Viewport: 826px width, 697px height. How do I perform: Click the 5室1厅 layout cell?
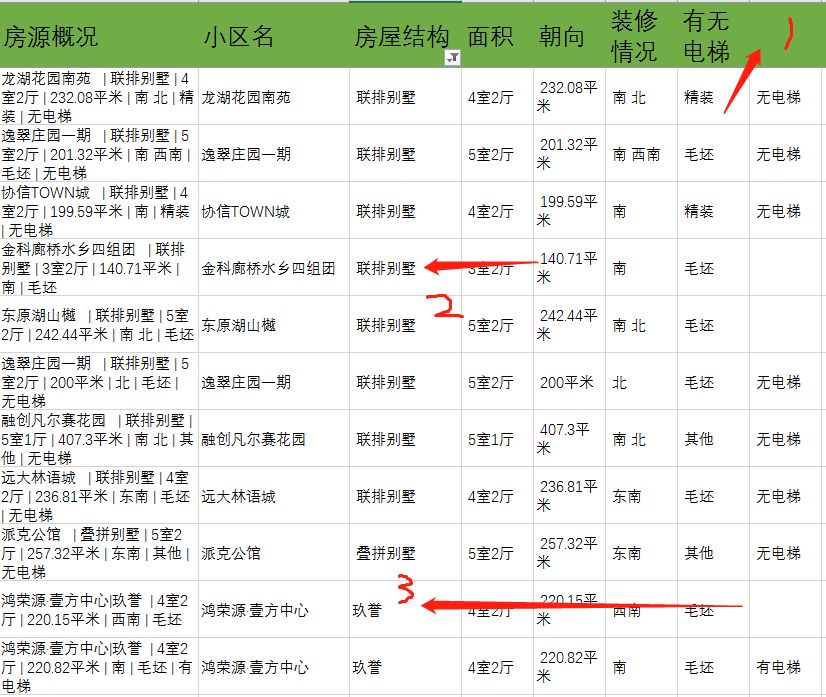click(497, 438)
